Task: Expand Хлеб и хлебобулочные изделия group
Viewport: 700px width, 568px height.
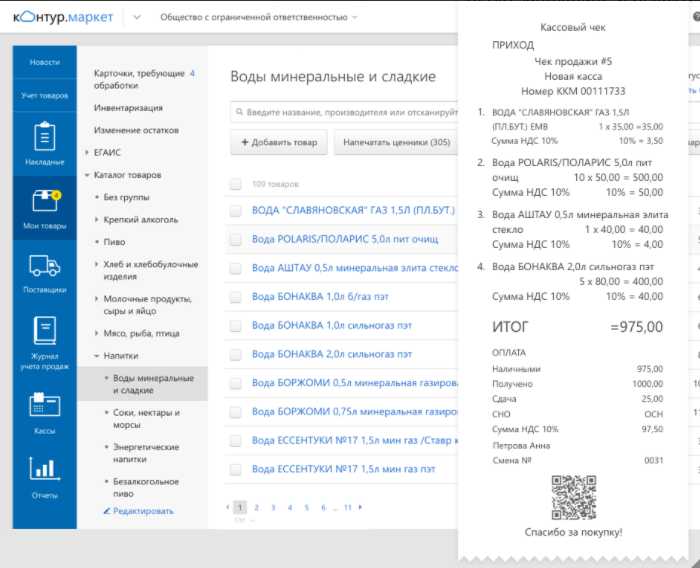Action: (x=96, y=264)
